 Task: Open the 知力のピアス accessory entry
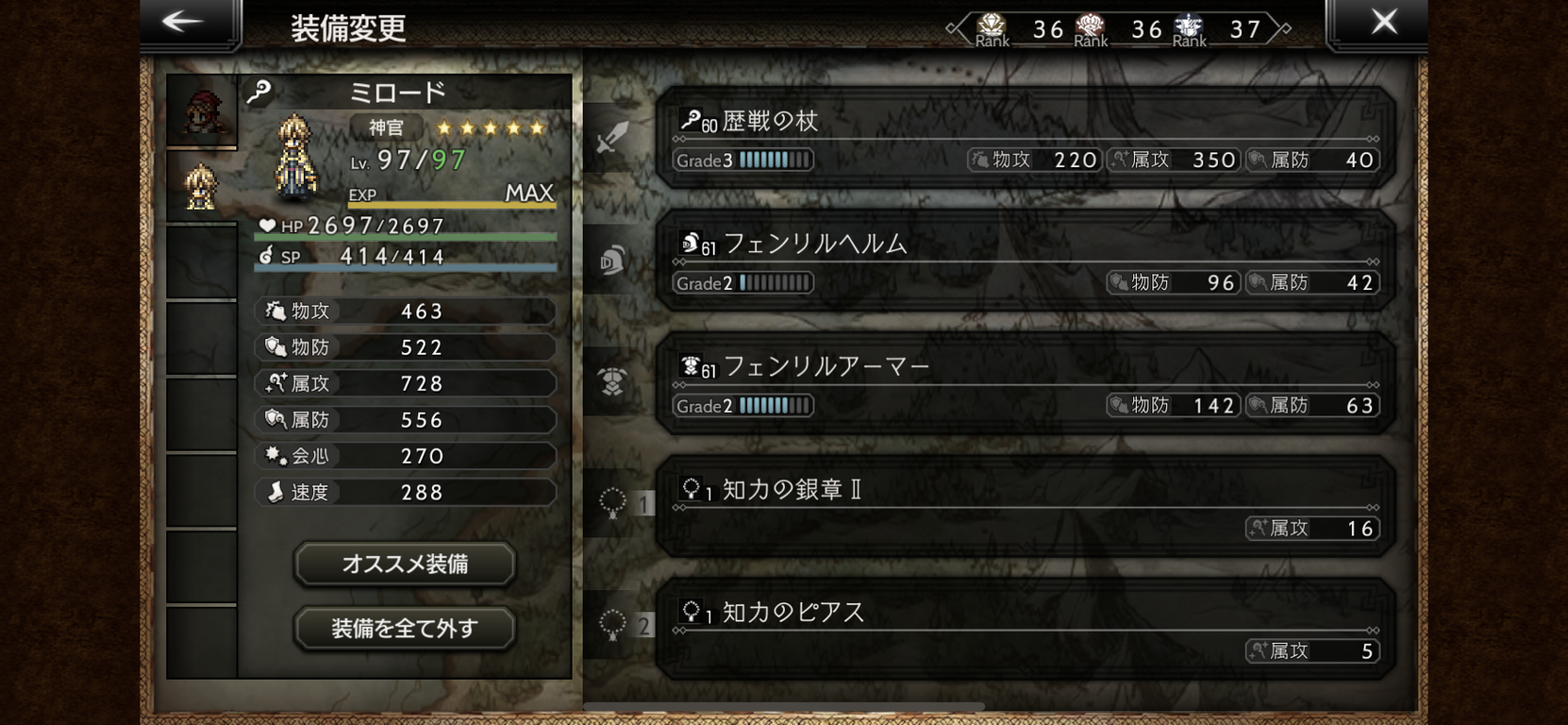pos(1025,630)
